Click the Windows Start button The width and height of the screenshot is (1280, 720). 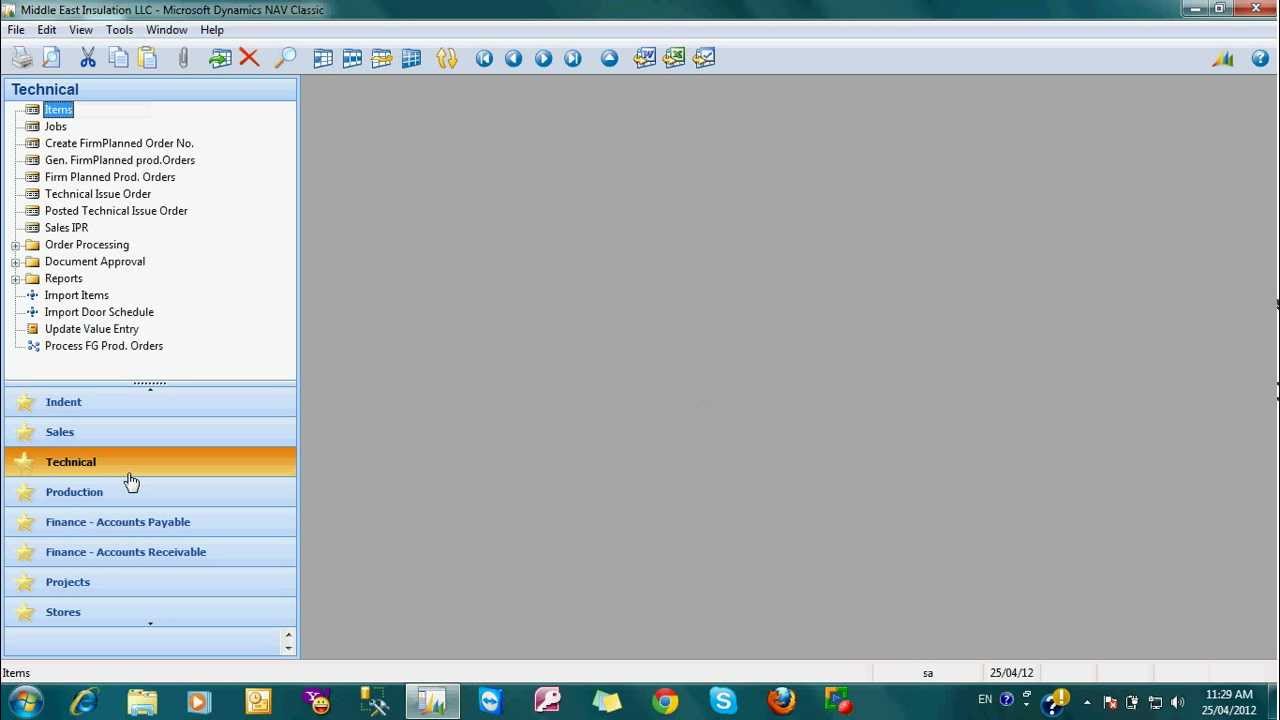click(24, 702)
